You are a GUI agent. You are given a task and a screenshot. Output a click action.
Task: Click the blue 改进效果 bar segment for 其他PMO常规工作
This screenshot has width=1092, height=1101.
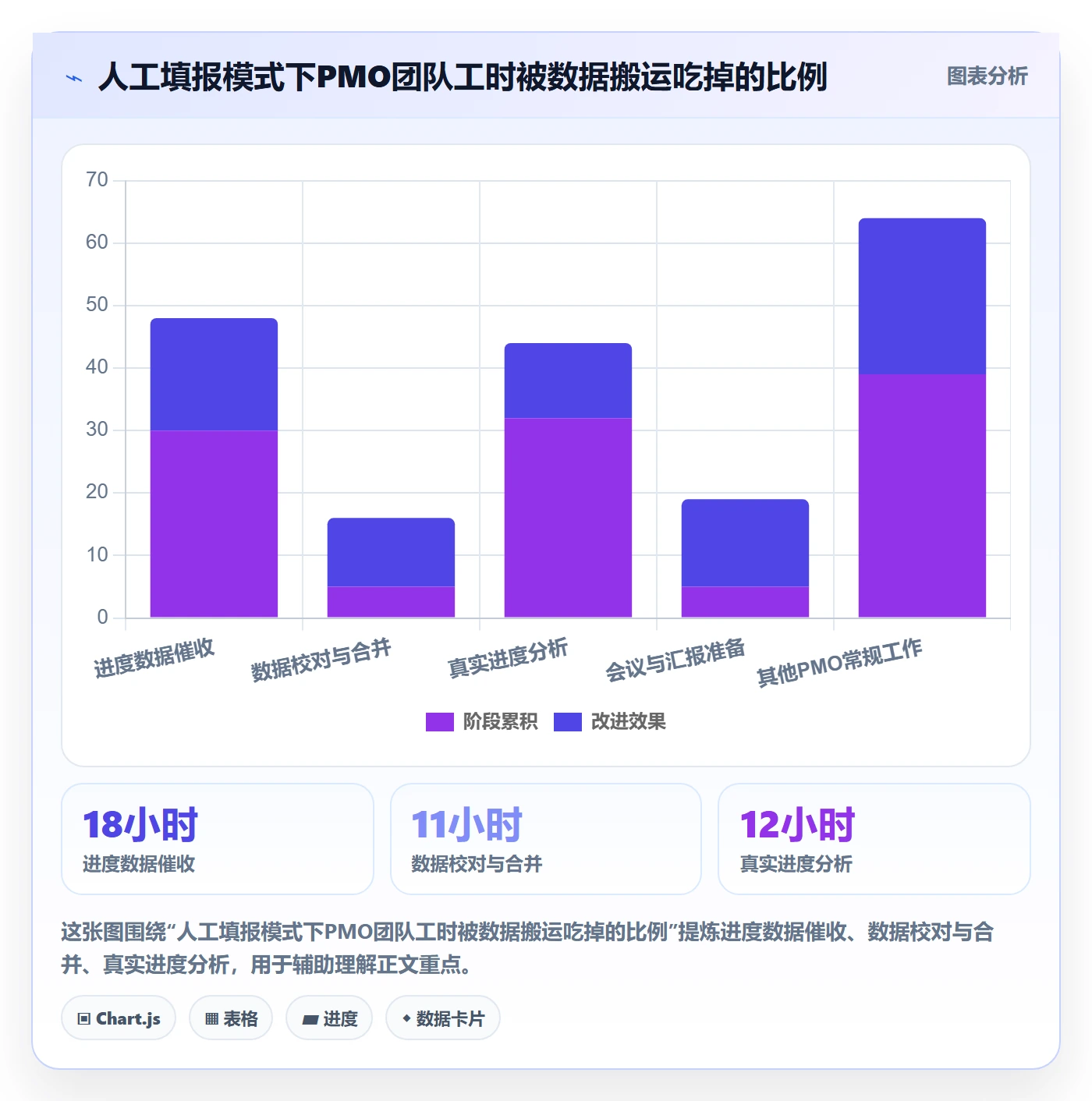click(922, 296)
